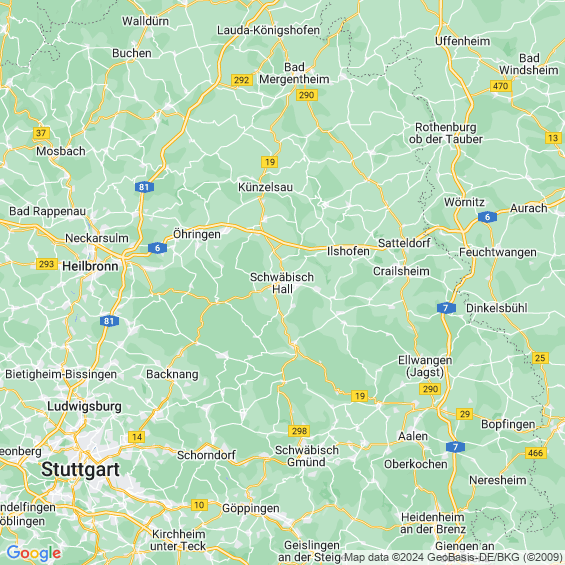Click the Ellwangen (Jagst) label
This screenshot has height=565, width=565.
[425, 366]
